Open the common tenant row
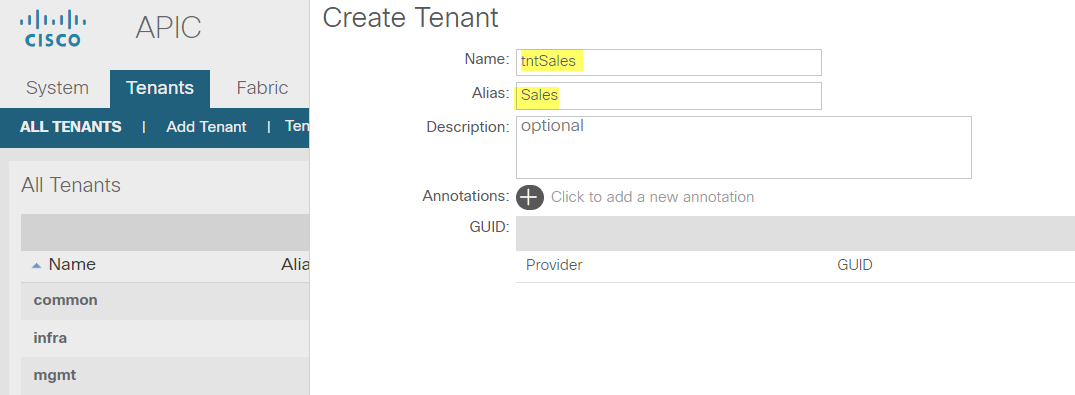This screenshot has width=1075, height=395. click(x=165, y=300)
